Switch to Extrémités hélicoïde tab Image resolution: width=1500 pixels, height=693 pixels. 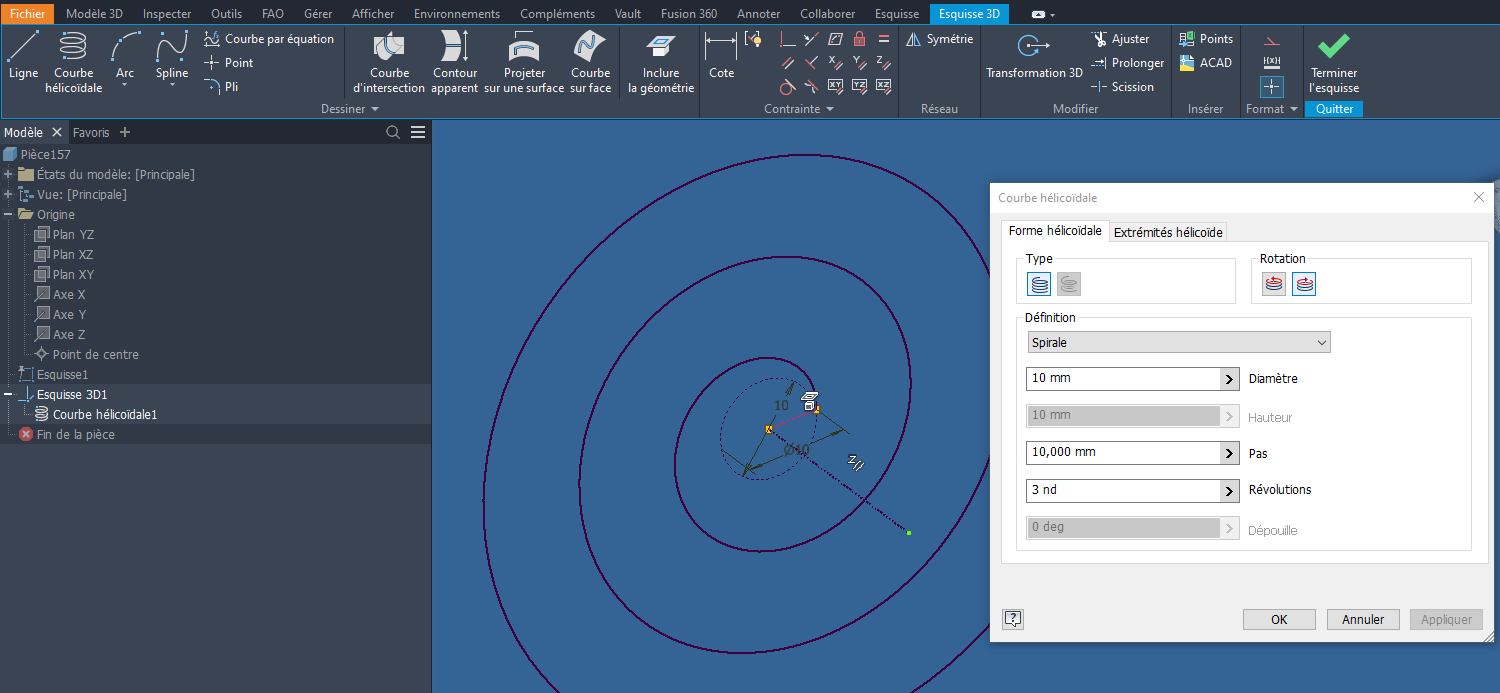1168,232
